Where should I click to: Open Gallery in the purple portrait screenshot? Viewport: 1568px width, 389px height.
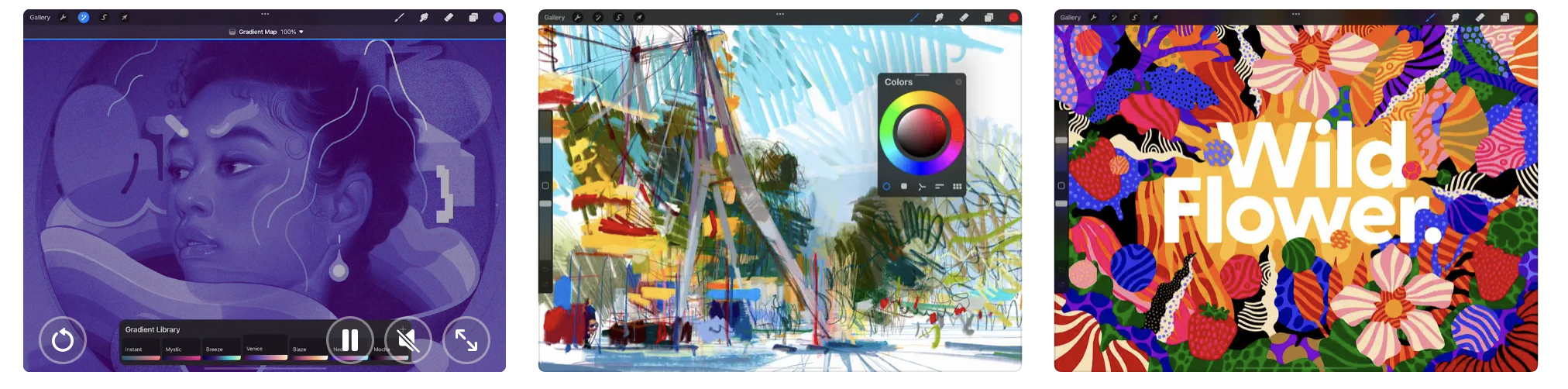coord(40,17)
